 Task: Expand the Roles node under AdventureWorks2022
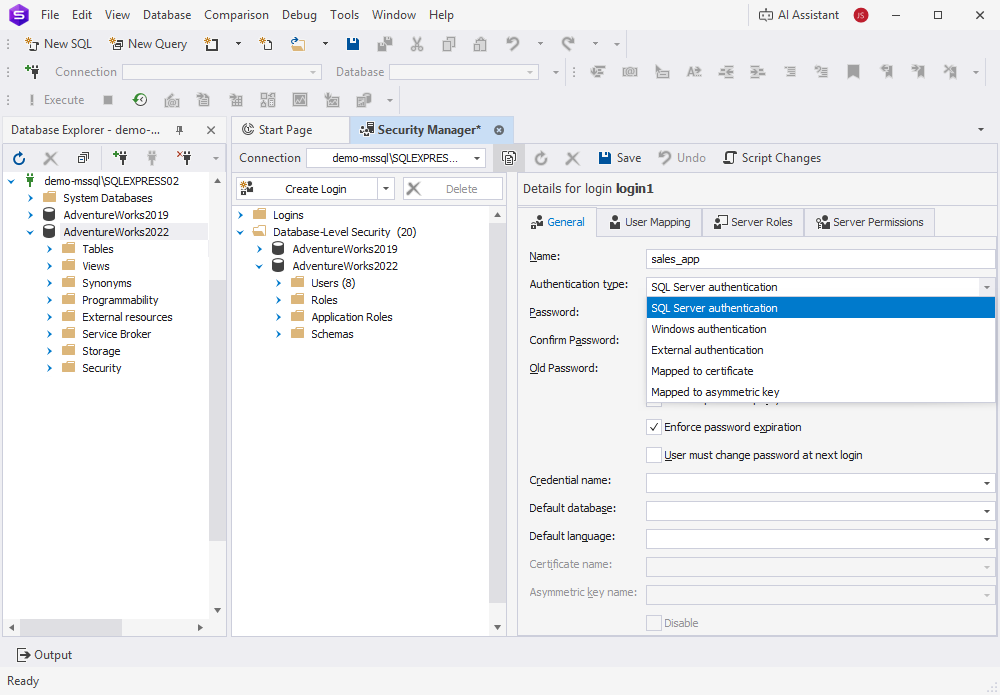tap(278, 299)
